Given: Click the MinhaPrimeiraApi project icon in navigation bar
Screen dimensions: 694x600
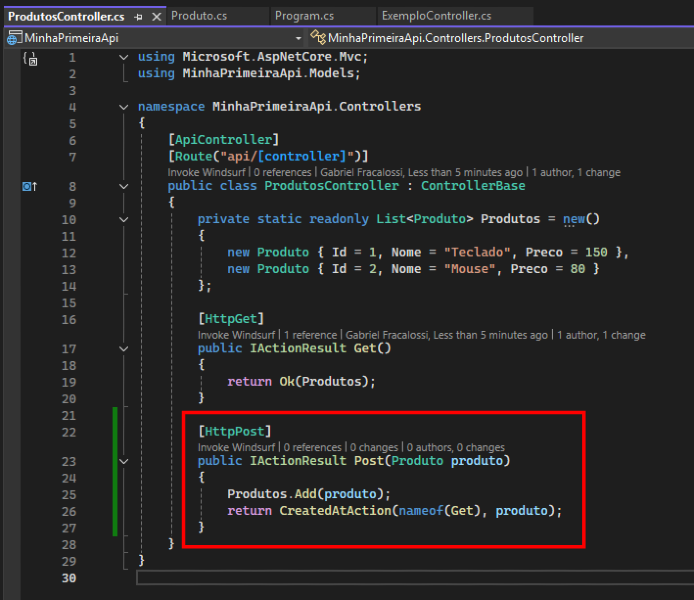Looking at the screenshot, I should pyautogui.click(x=14, y=38).
